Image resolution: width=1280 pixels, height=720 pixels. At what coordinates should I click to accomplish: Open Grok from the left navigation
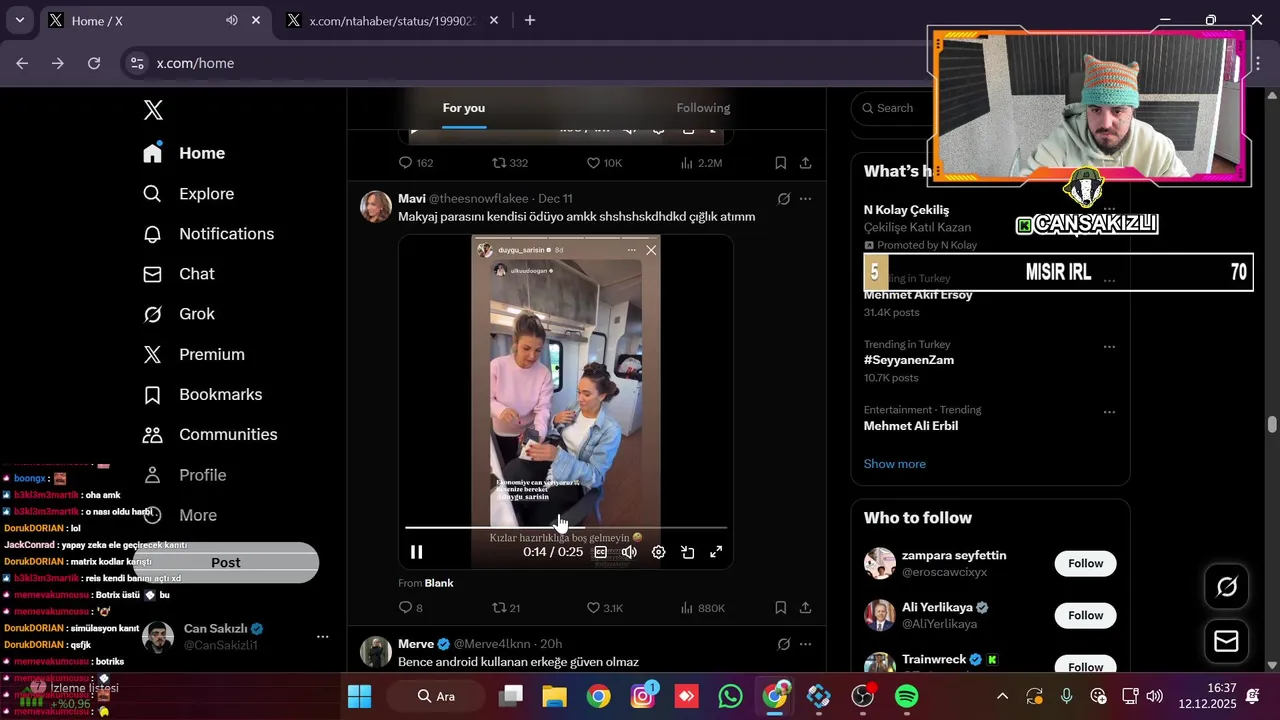click(x=179, y=314)
